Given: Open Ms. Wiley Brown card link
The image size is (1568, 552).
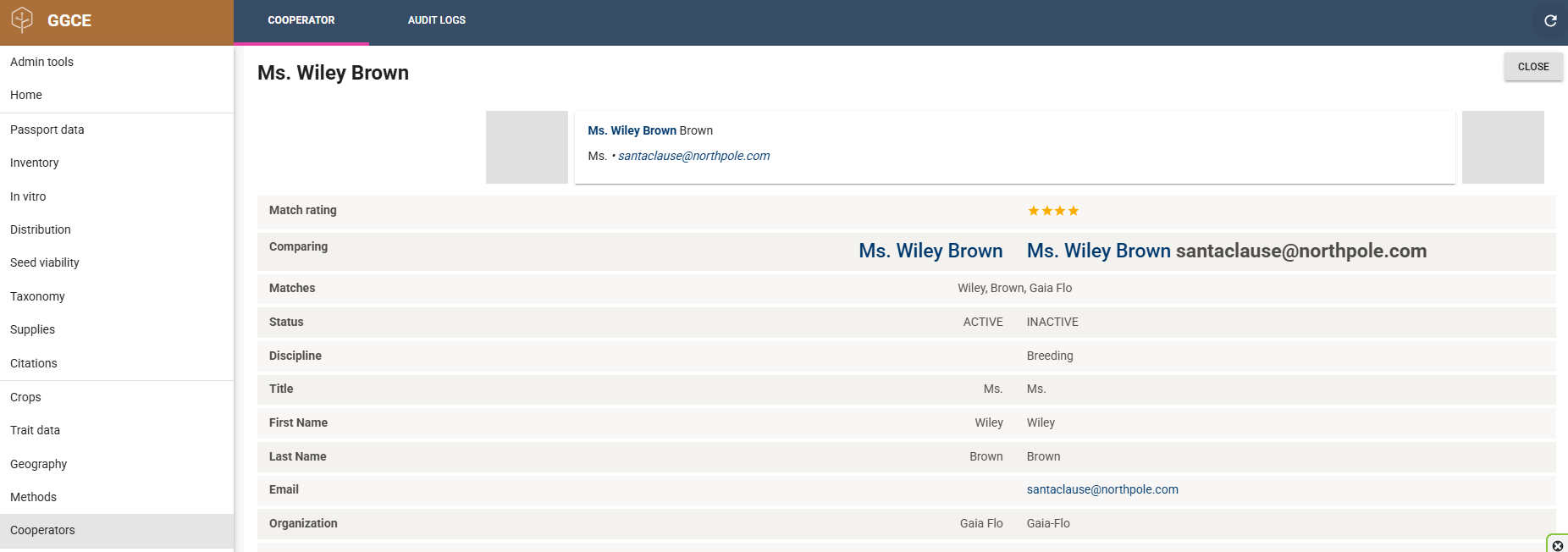Looking at the screenshot, I should pyautogui.click(x=632, y=130).
